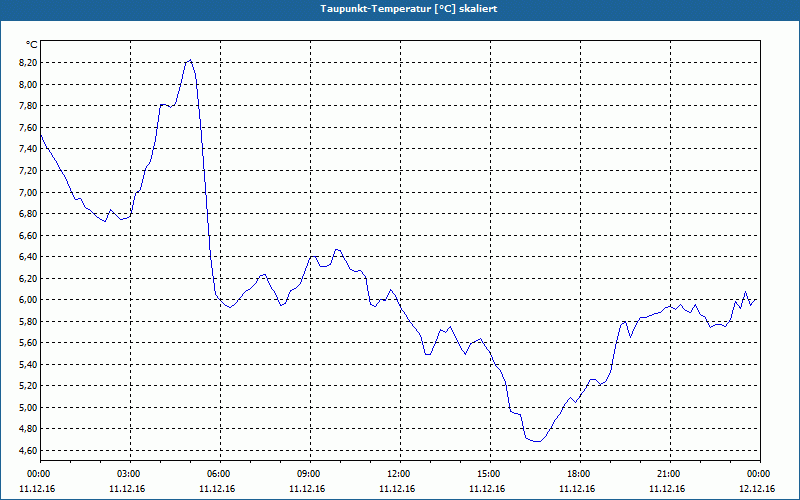
Task: Click the 11.12.16 date beneath 12:00
Action: pyautogui.click(x=397, y=489)
